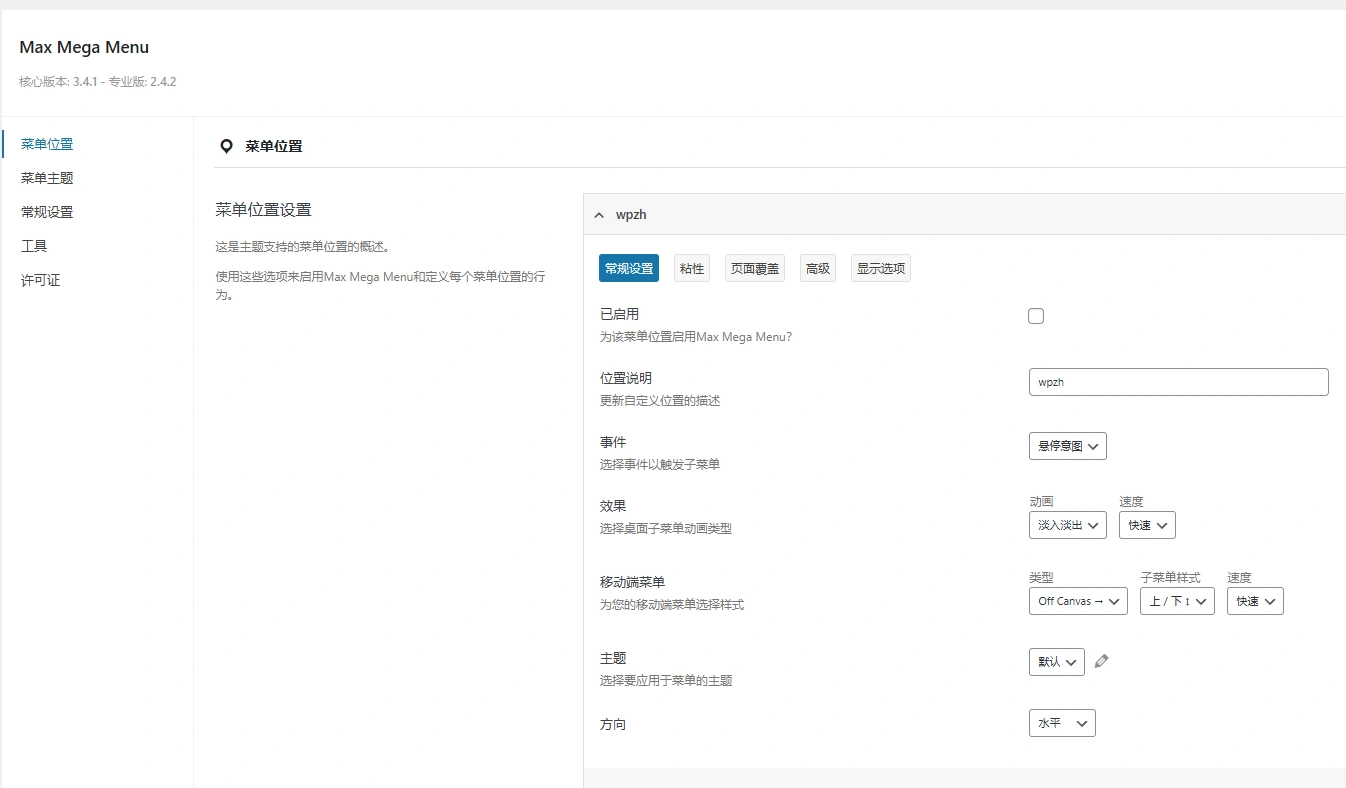Open the 许可证 page in the sidebar
1346x788 pixels.
click(x=40, y=279)
